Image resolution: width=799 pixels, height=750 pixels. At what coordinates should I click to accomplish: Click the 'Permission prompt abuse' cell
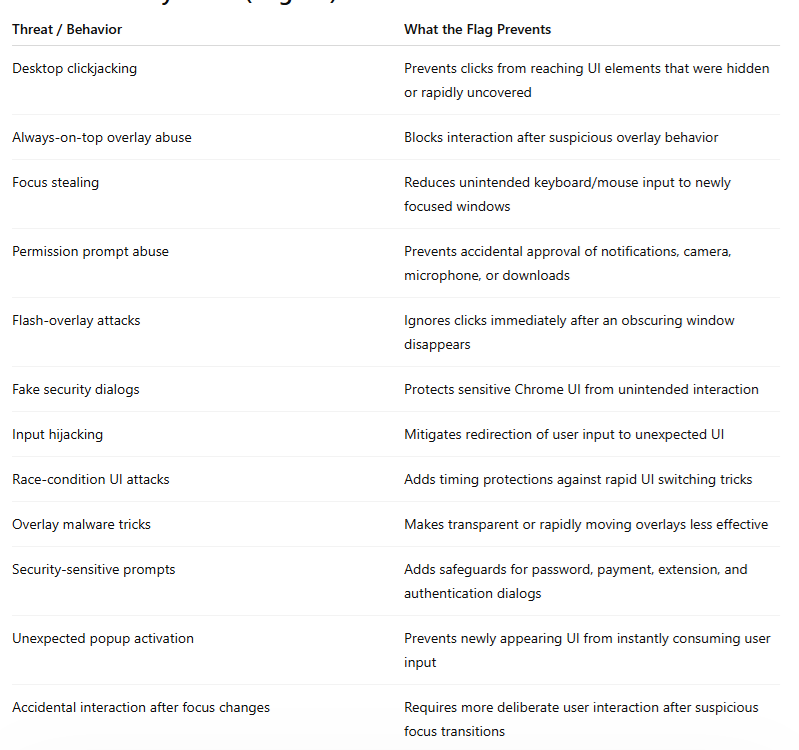pyautogui.click(x=90, y=252)
